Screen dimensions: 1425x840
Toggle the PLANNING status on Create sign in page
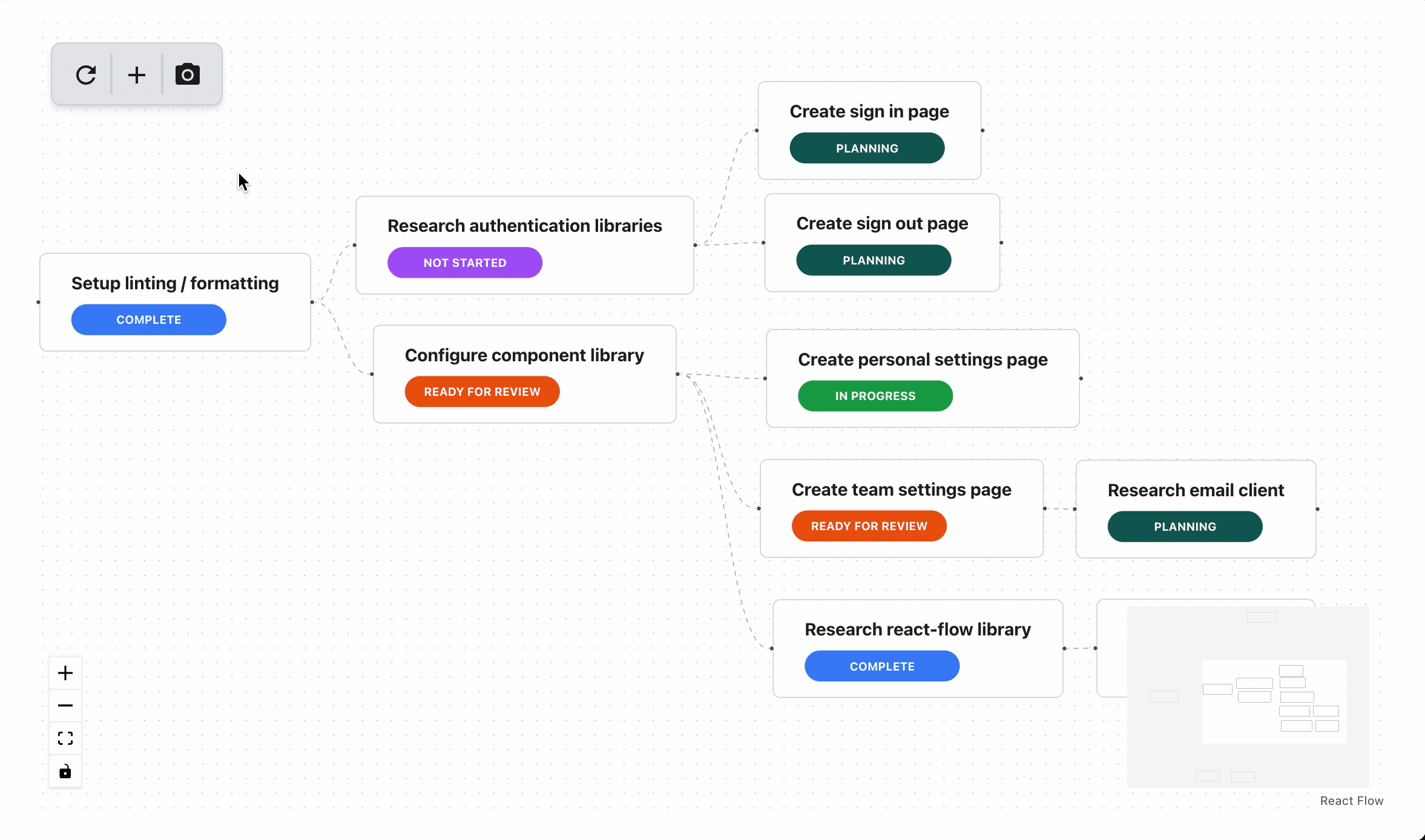[867, 148]
